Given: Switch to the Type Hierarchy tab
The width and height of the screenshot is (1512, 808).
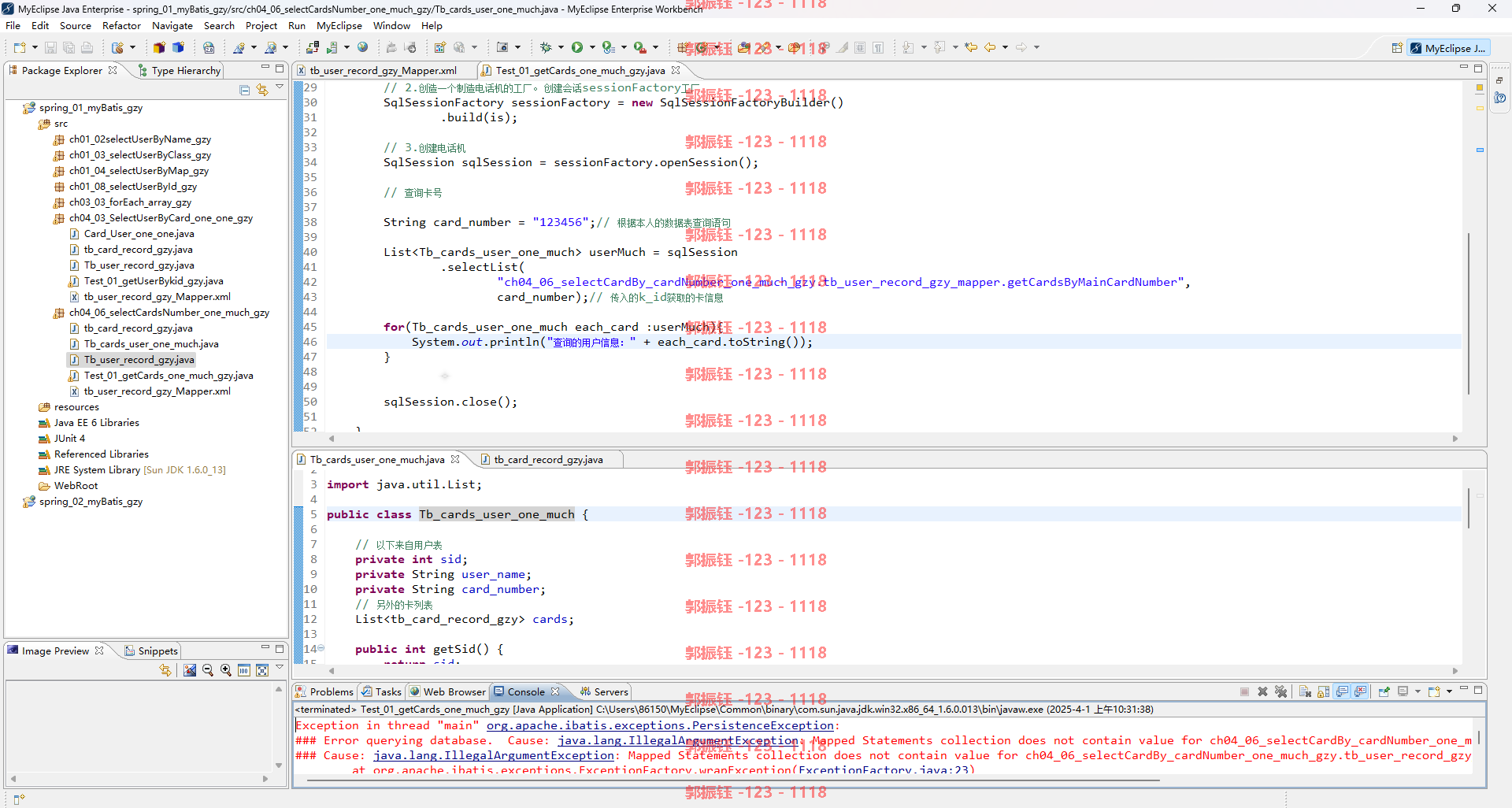Looking at the screenshot, I should 180,71.
